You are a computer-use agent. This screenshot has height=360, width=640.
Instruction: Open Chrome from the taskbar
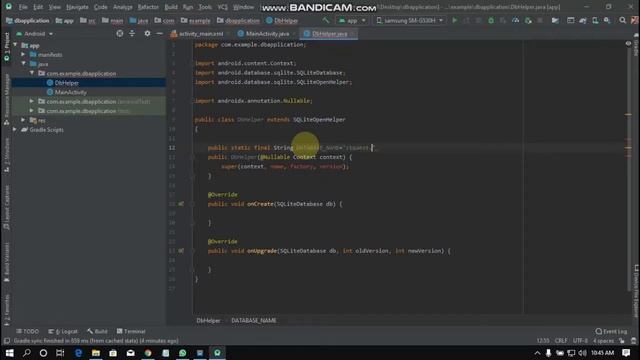pos(148,353)
